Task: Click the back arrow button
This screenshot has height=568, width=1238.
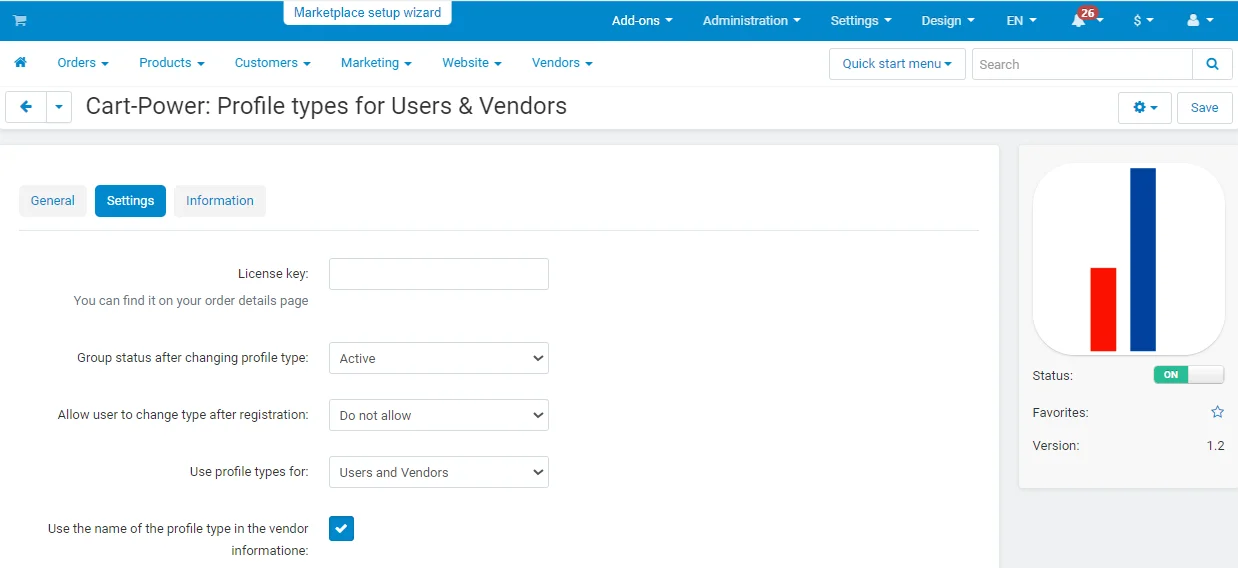Action: point(26,107)
